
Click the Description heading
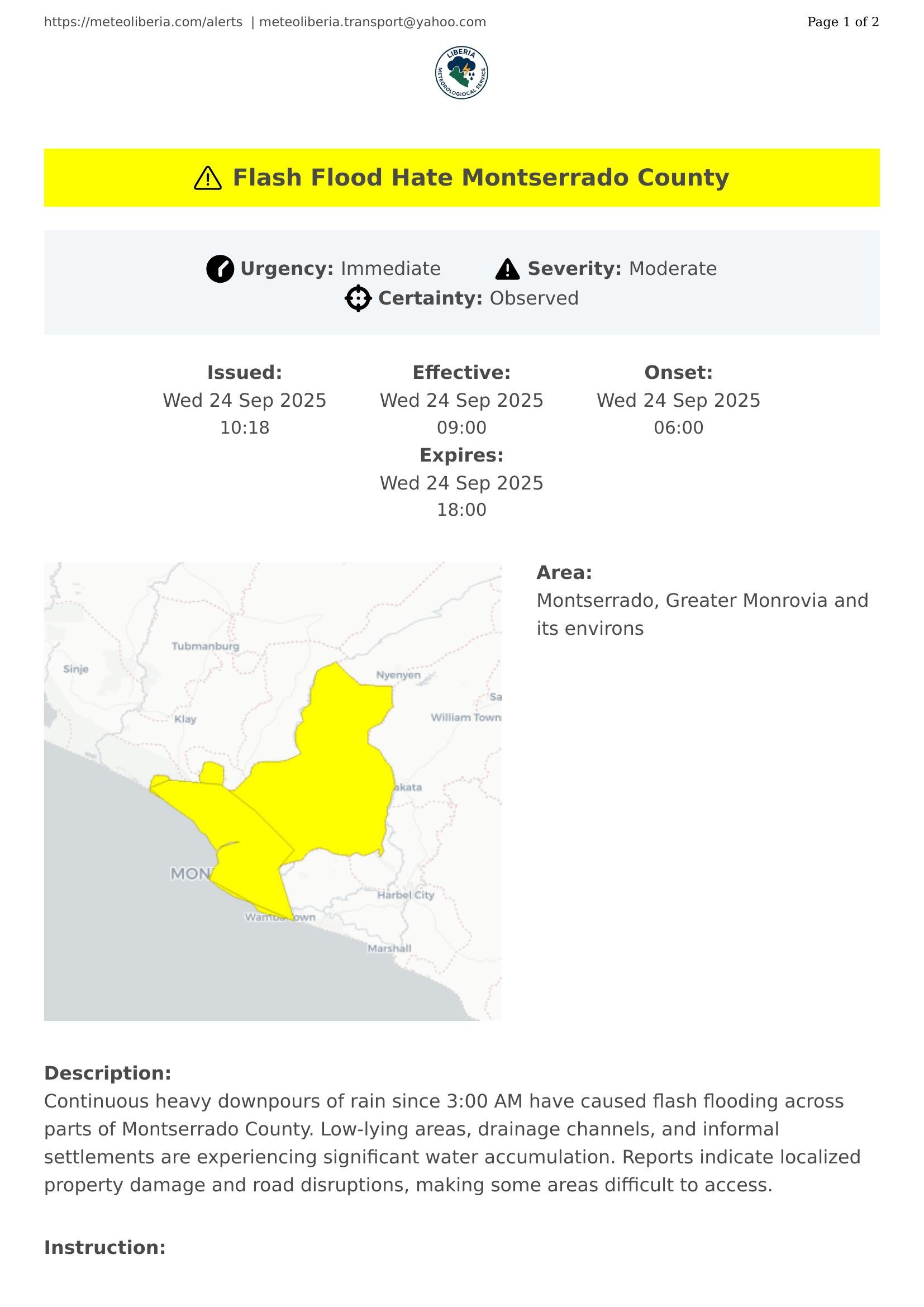107,1073
